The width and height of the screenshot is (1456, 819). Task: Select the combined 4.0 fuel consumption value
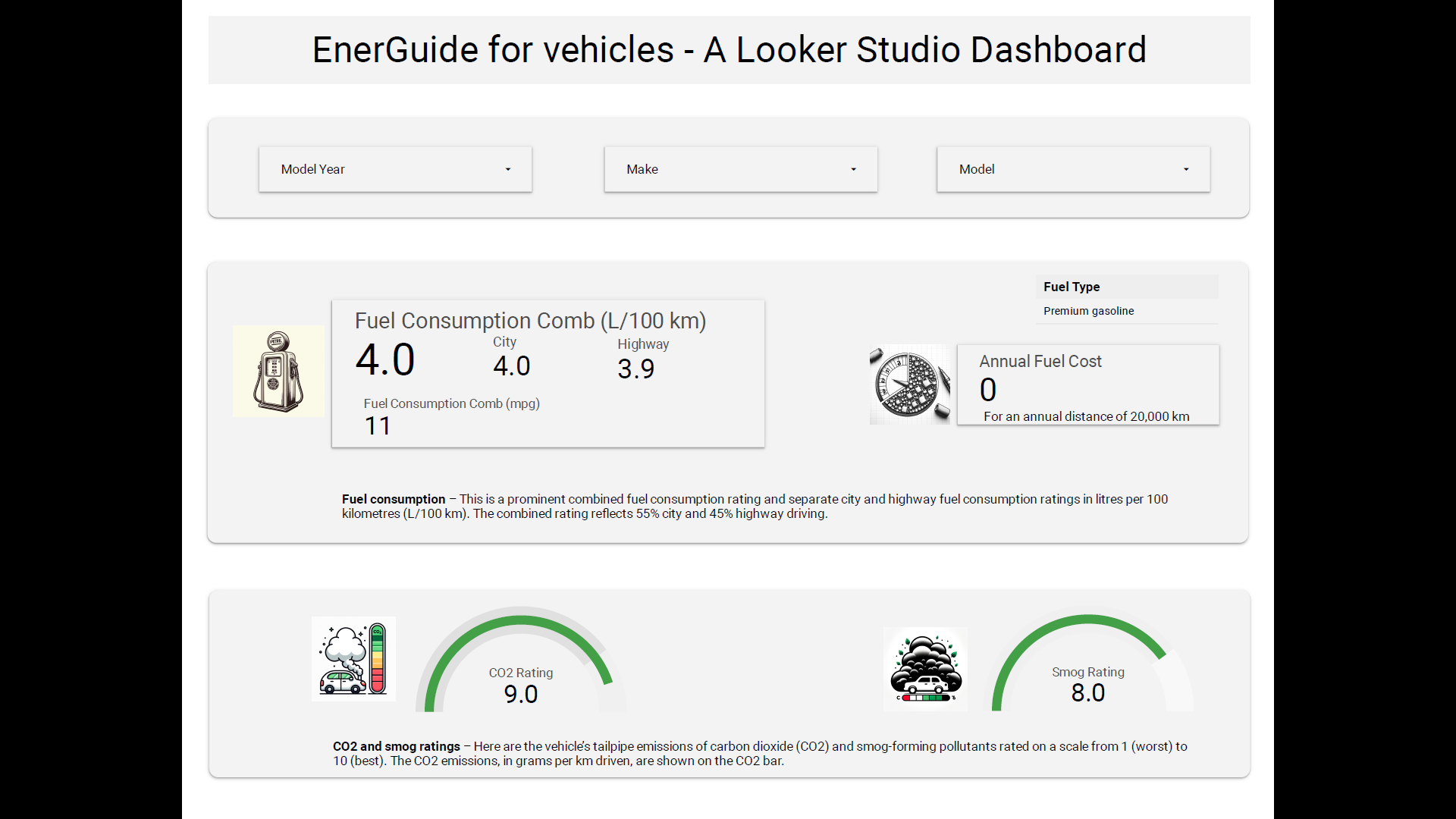(x=384, y=359)
